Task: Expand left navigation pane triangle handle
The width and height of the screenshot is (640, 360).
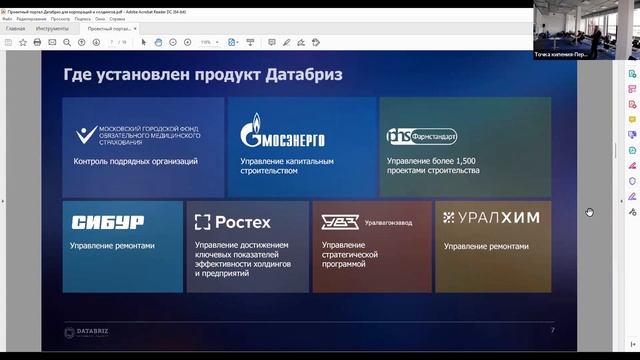Action: pyautogui.click(x=3, y=201)
